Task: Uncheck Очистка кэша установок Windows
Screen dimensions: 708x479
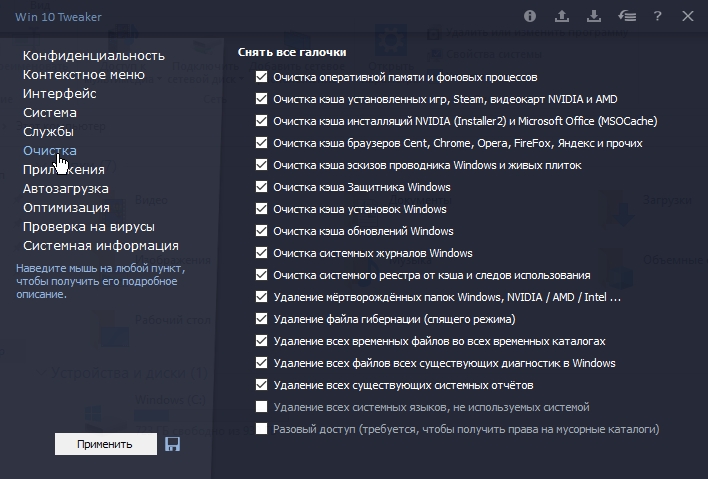Action: pyautogui.click(x=261, y=209)
